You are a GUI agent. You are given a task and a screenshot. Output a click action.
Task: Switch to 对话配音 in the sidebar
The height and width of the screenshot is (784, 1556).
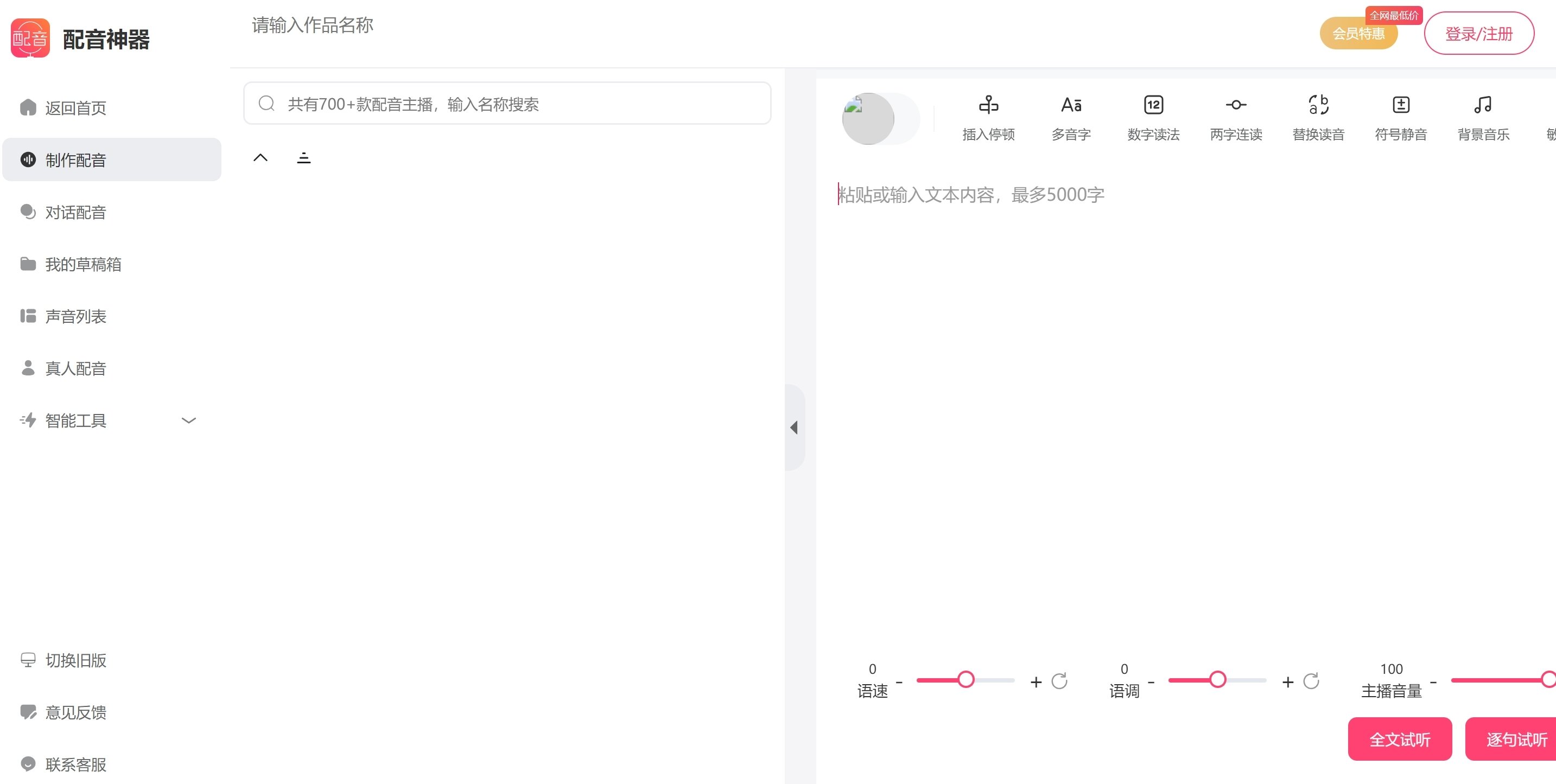coord(75,212)
